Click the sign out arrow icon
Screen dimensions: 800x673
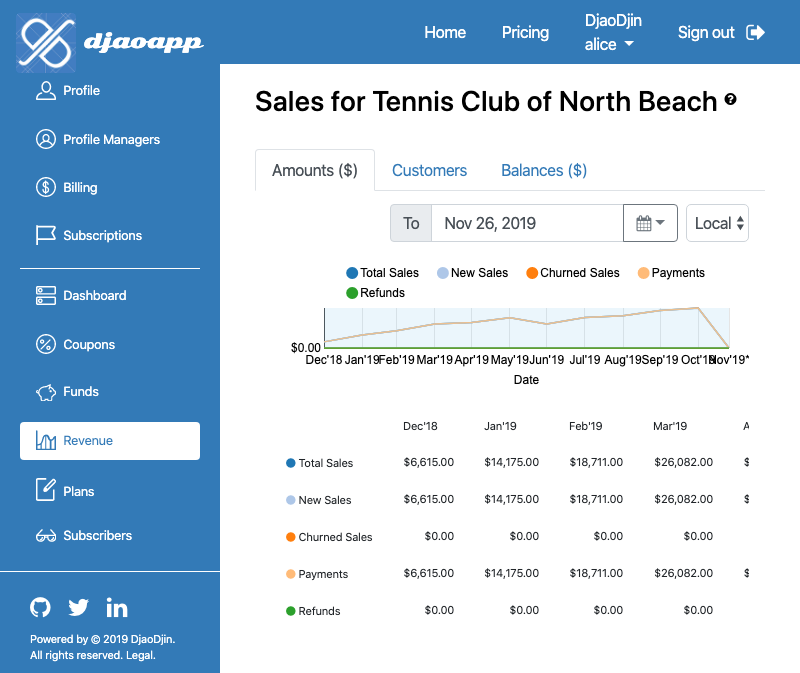[755, 33]
